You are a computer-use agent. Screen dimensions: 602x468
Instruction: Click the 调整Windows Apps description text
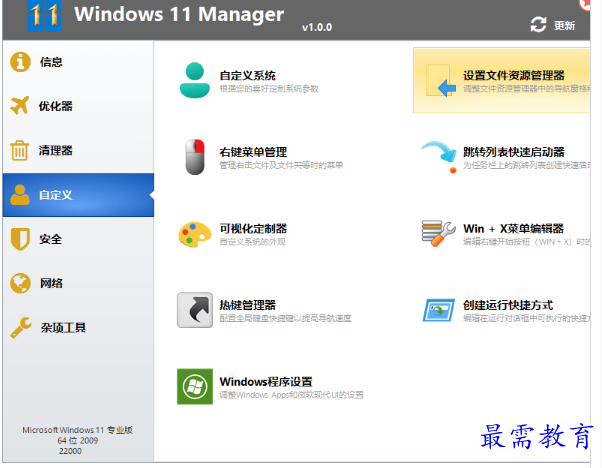point(292,395)
